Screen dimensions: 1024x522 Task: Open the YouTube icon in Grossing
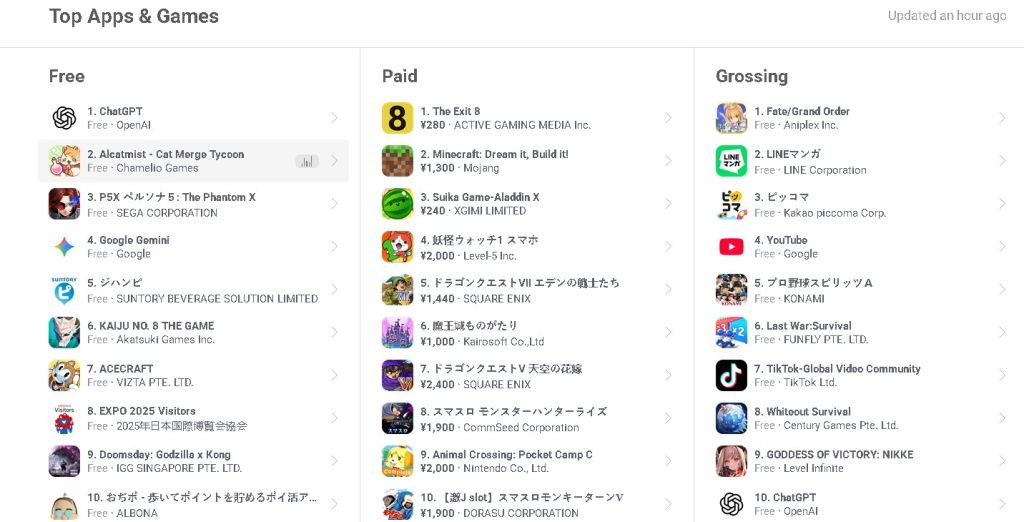pos(731,246)
